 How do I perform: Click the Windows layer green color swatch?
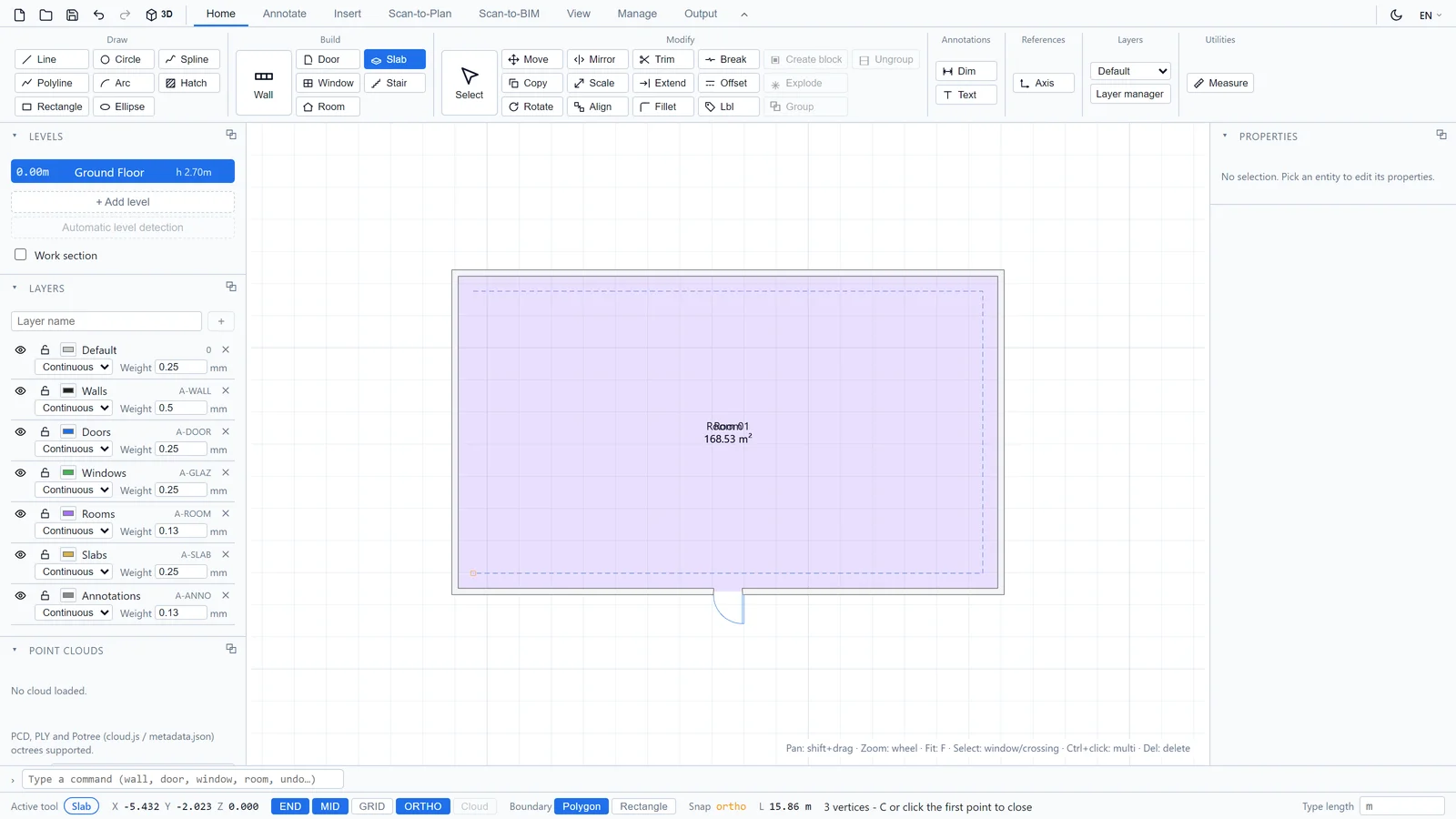click(x=68, y=472)
